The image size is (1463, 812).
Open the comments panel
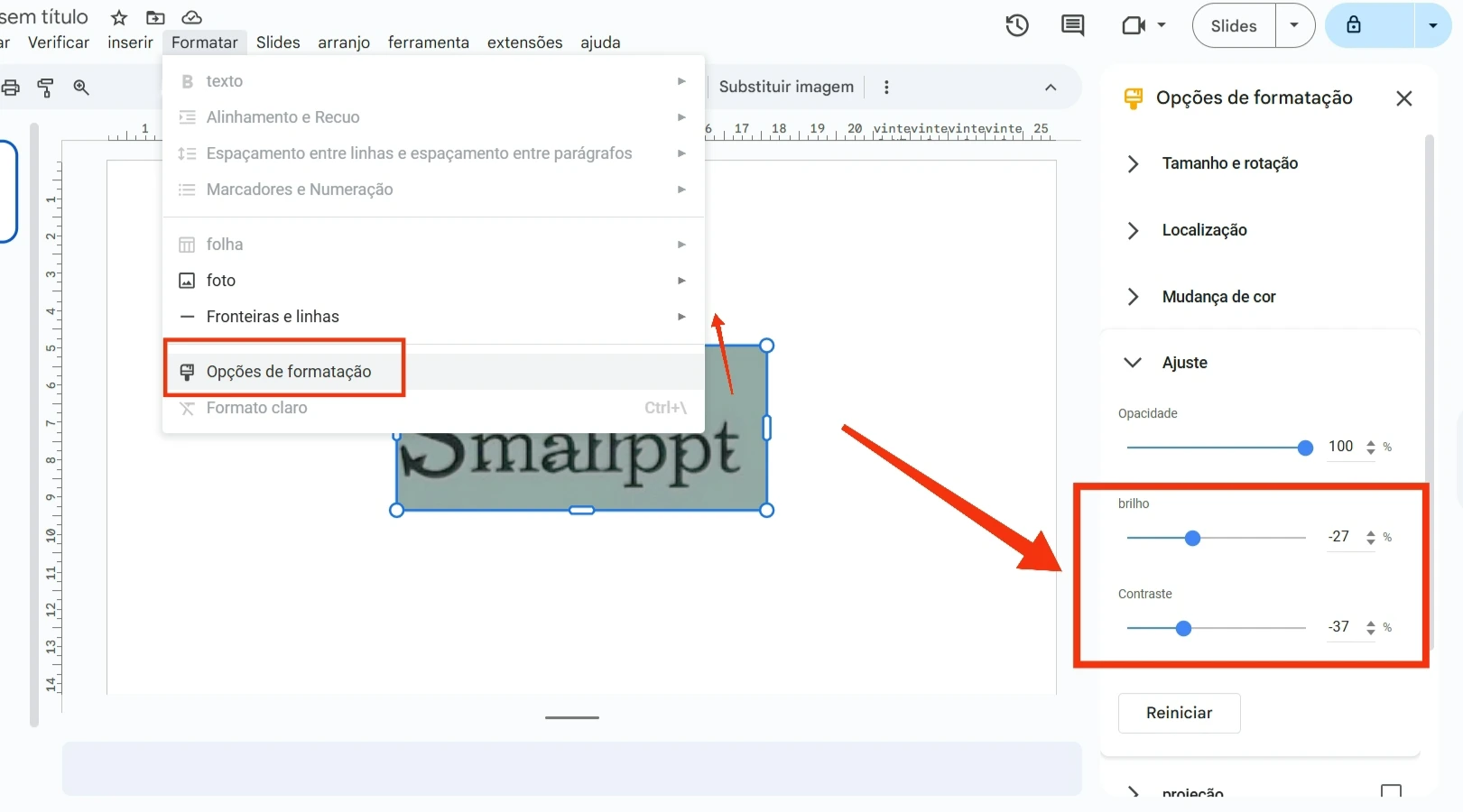pos(1071,25)
